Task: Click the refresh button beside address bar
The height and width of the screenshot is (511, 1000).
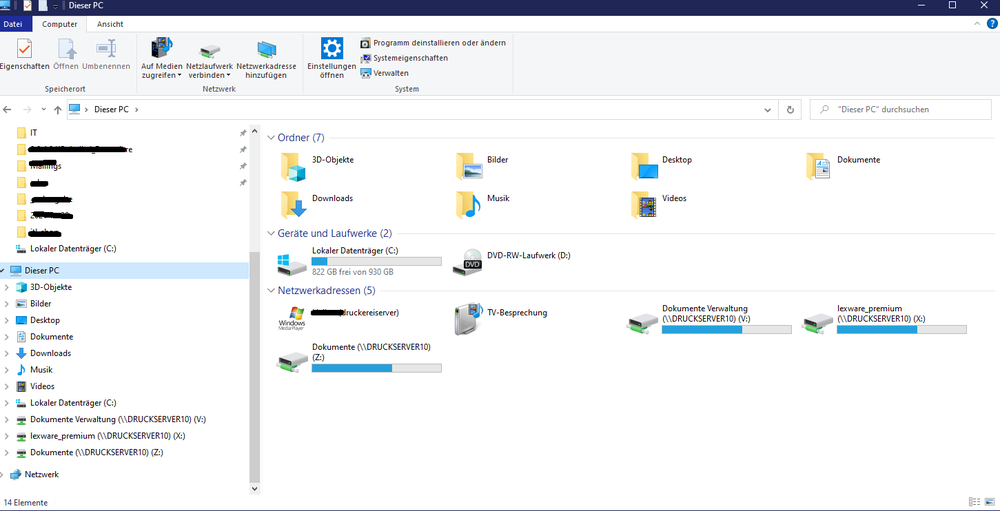Action: (x=791, y=109)
